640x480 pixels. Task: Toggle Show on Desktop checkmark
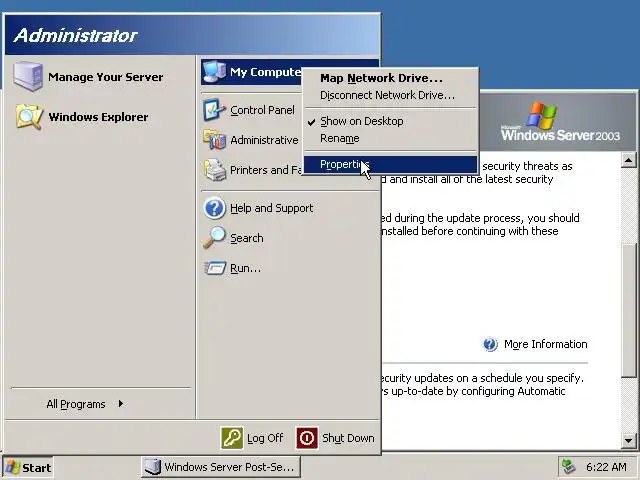(x=311, y=122)
